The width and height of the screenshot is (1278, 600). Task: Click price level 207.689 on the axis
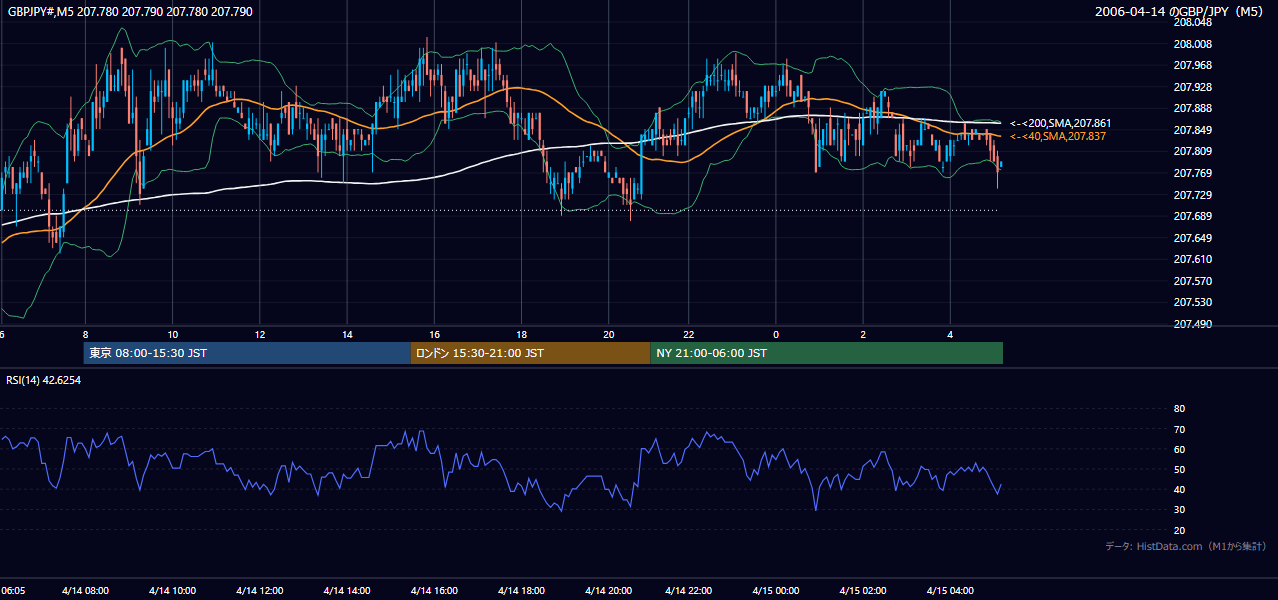point(1191,216)
